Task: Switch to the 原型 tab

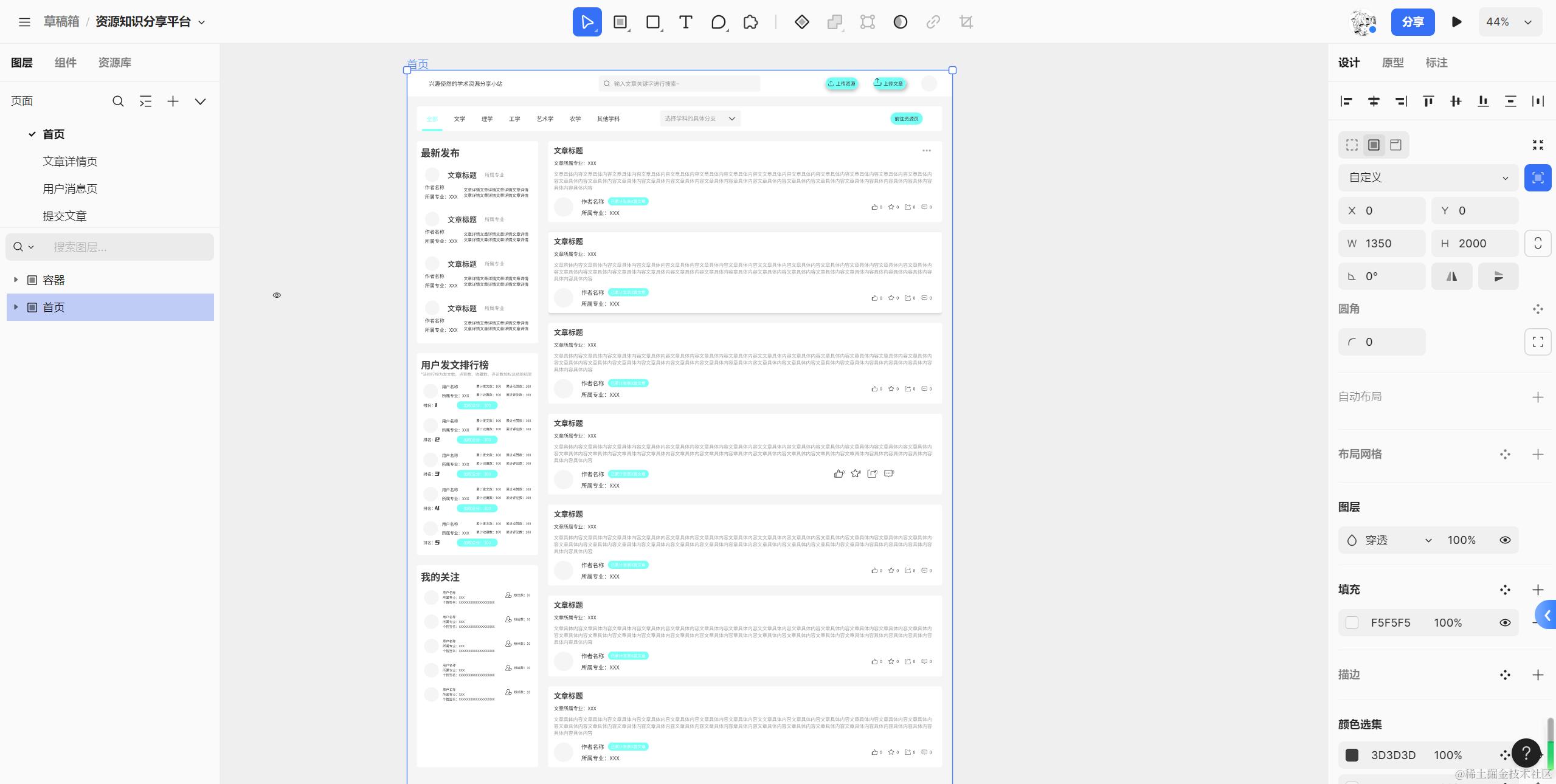Action: click(x=1392, y=63)
